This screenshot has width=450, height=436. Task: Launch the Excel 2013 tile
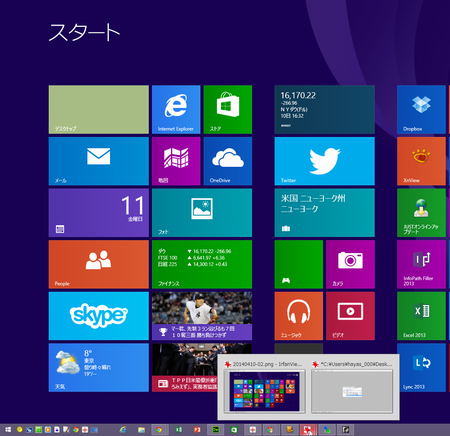pos(421,316)
